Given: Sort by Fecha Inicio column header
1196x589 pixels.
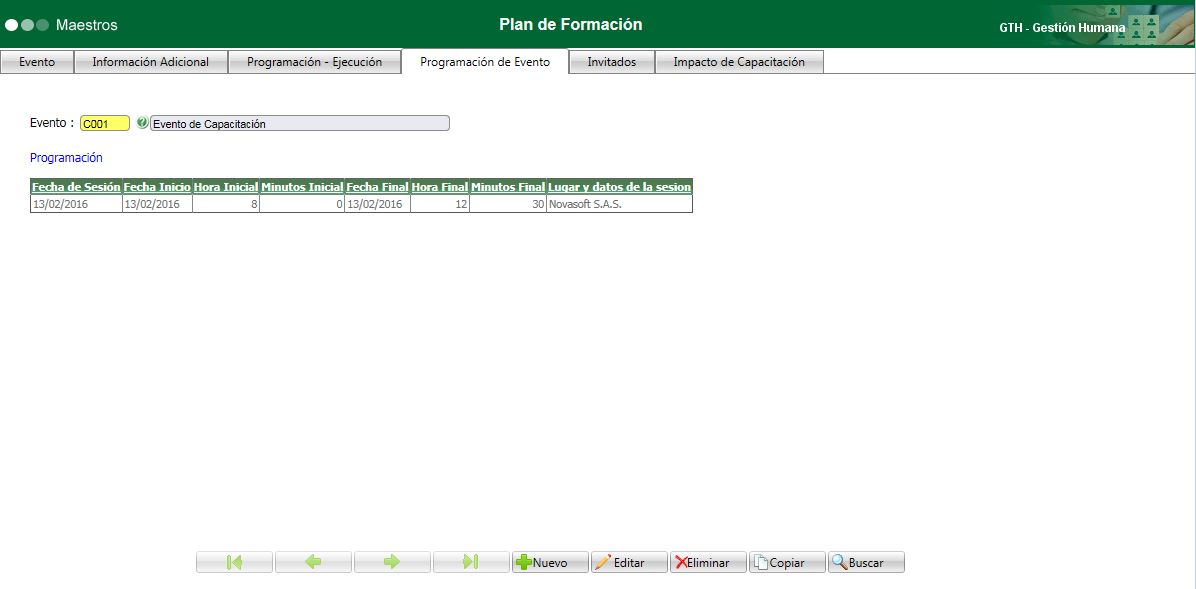Looking at the screenshot, I should pos(157,187).
